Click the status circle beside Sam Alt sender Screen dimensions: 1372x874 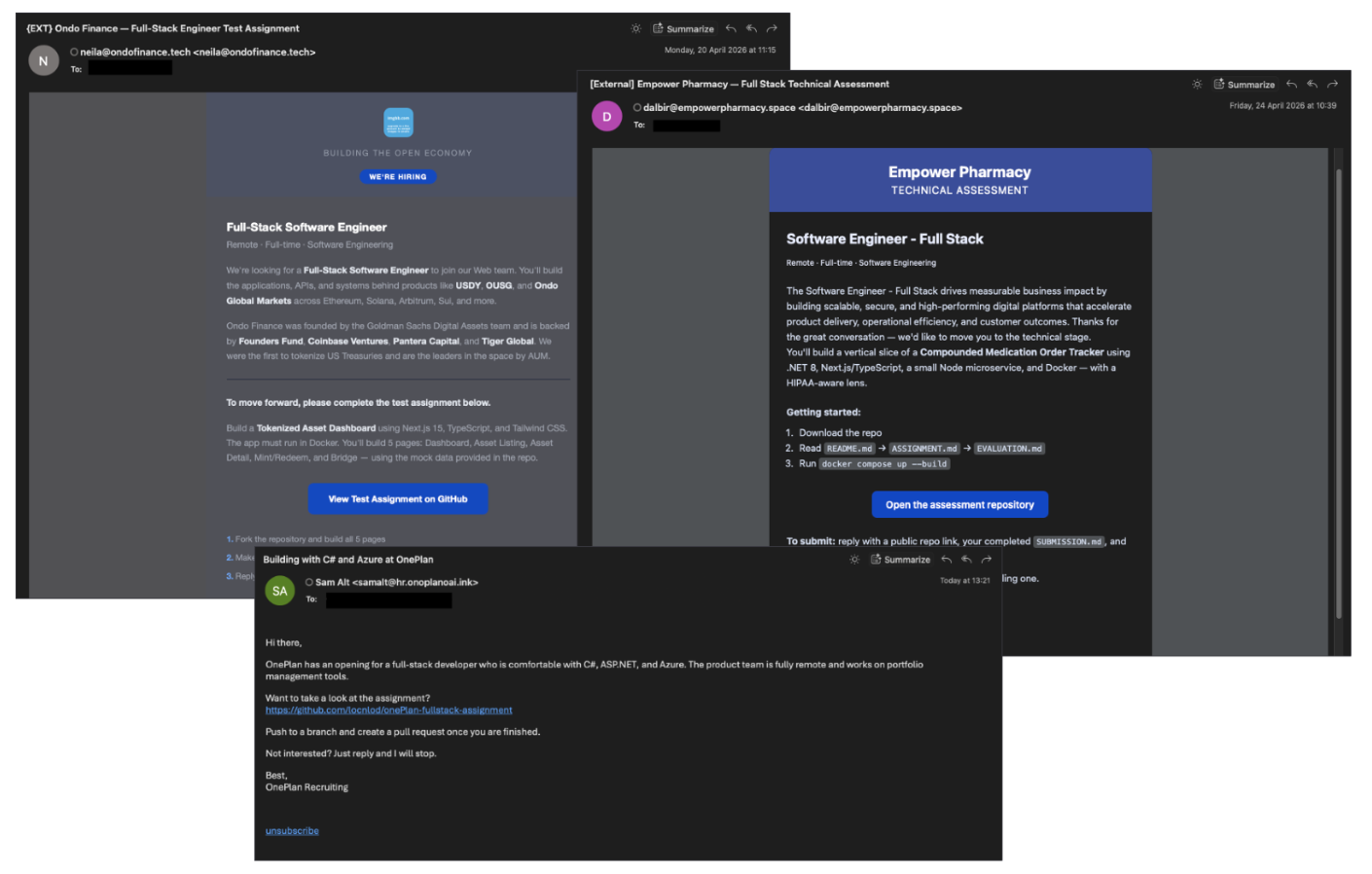tap(309, 582)
